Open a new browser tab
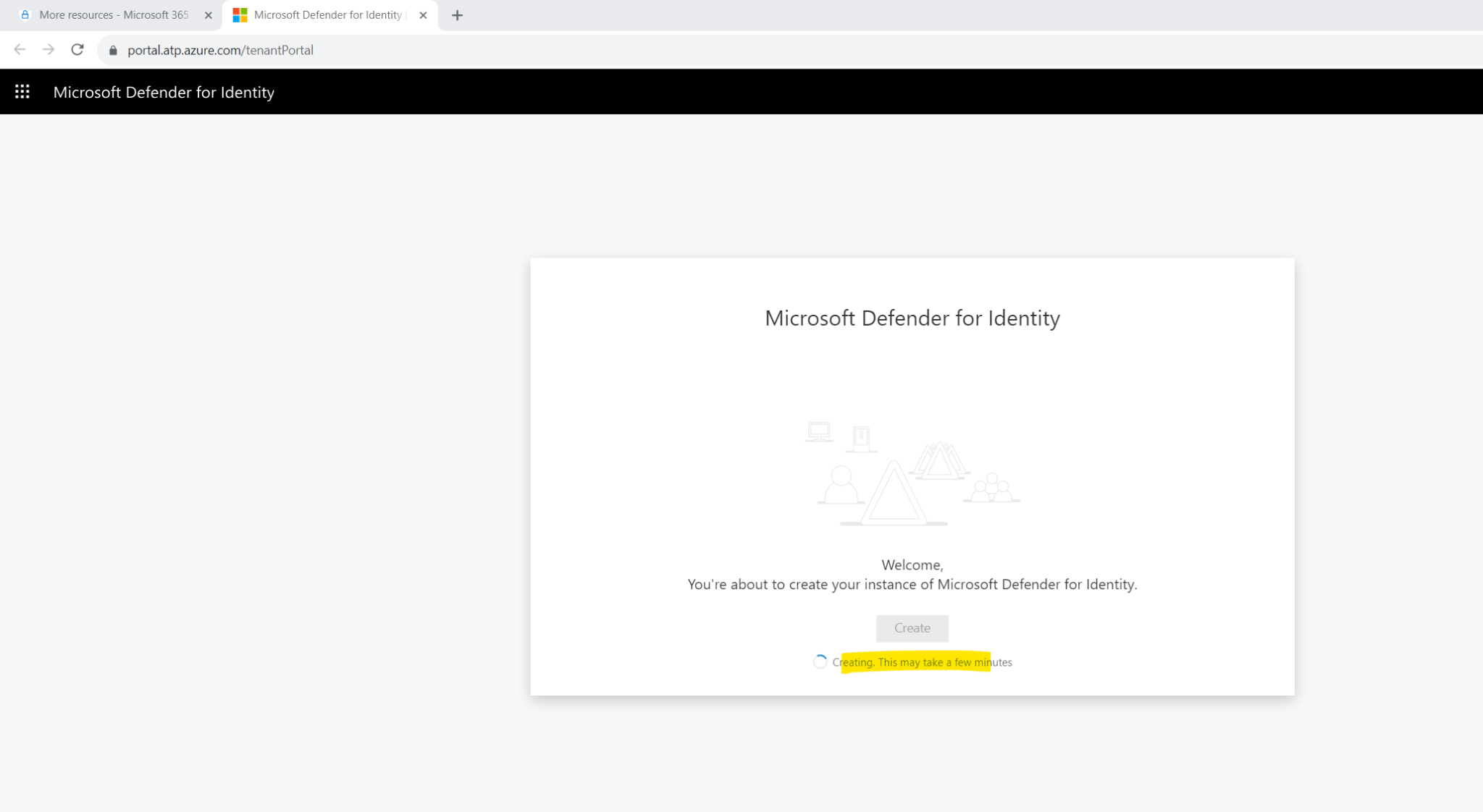1483x812 pixels. pos(457,14)
